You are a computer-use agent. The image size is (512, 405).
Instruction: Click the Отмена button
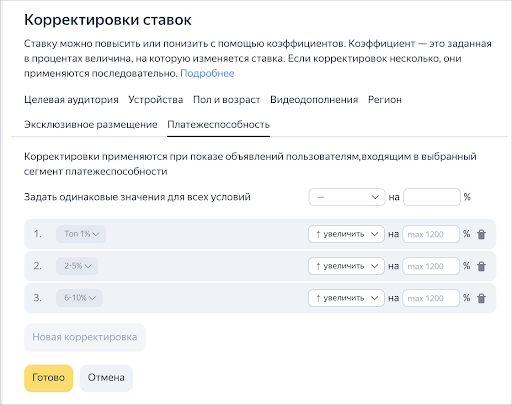(106, 378)
